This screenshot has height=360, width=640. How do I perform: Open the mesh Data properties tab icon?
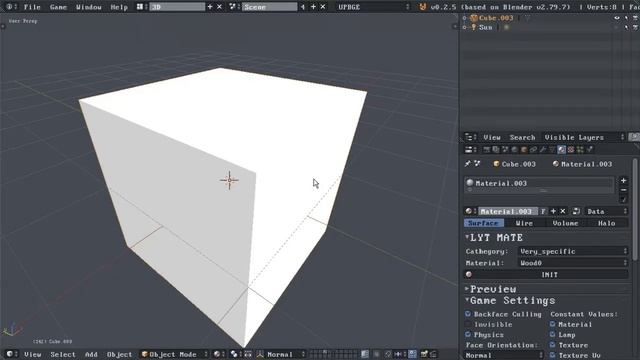pos(552,149)
